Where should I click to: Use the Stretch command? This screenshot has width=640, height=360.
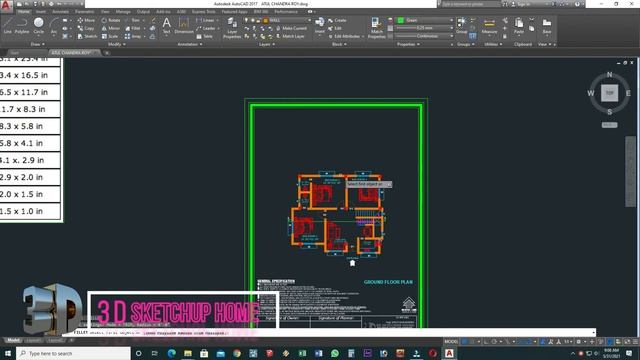point(87,36)
